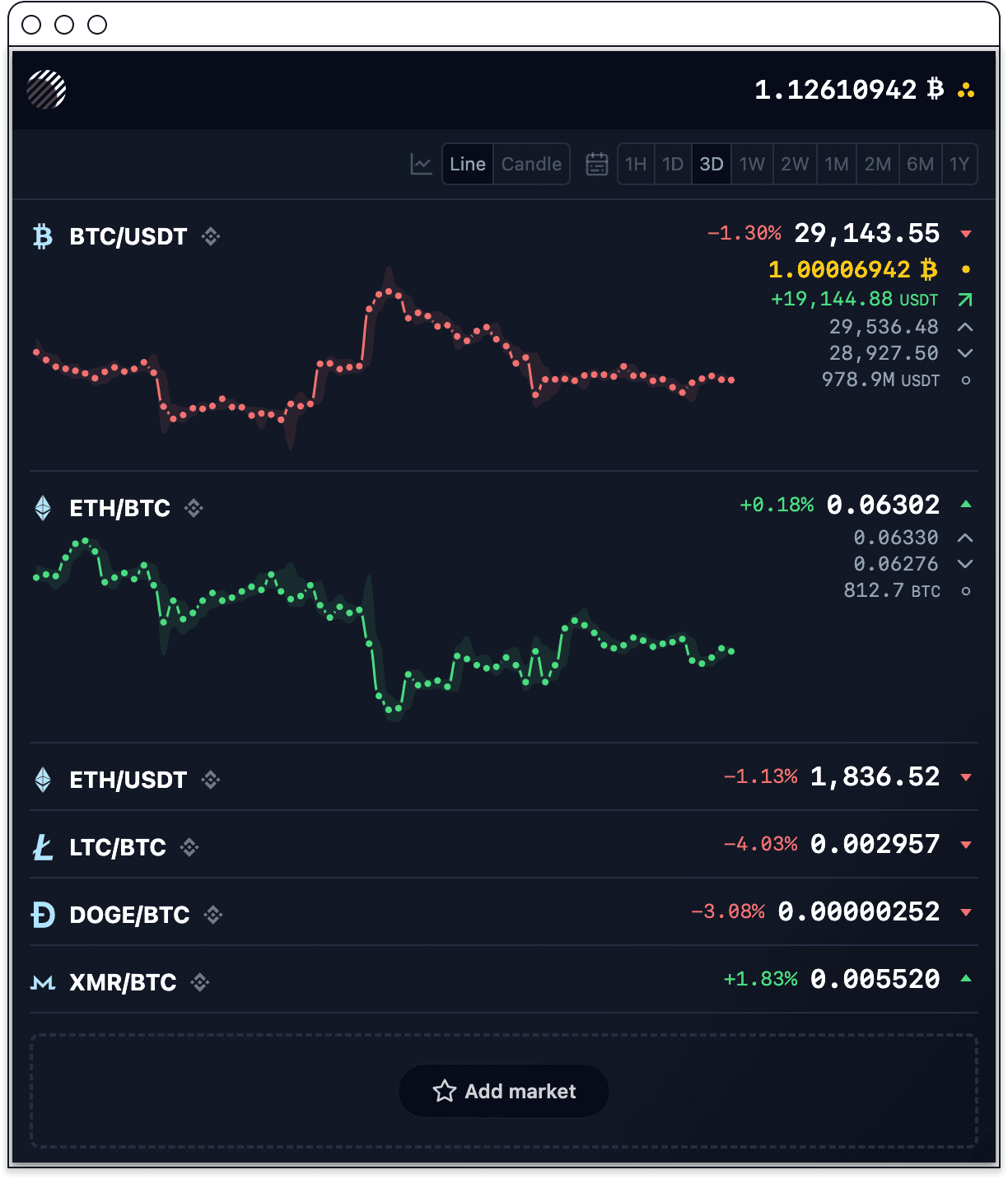This screenshot has height=1179, width=1008.
Task: Switch time range to 1Y
Action: click(959, 164)
